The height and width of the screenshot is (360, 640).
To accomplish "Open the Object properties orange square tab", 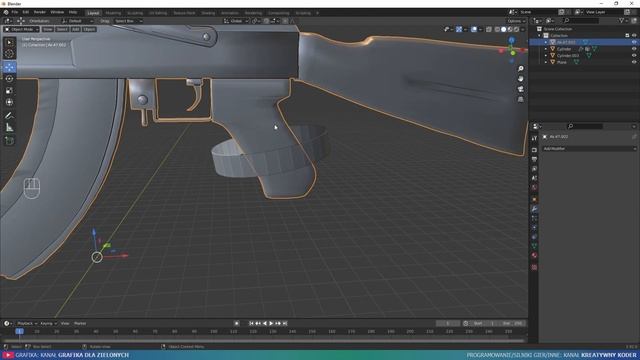I will [x=534, y=199].
